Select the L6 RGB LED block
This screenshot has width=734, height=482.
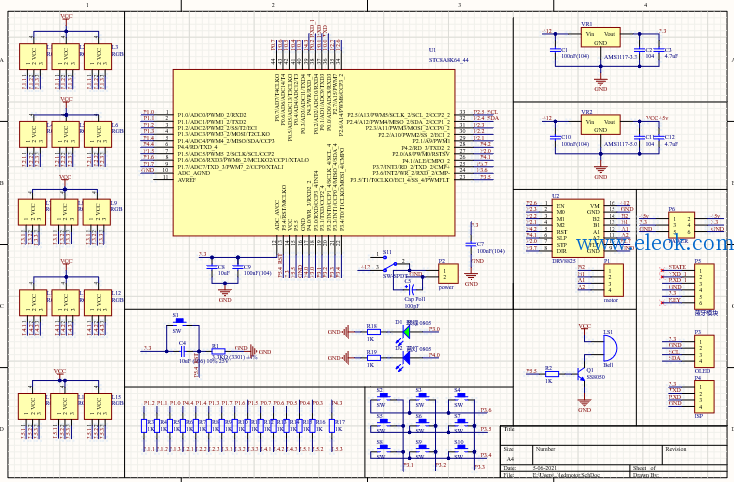click(98, 134)
